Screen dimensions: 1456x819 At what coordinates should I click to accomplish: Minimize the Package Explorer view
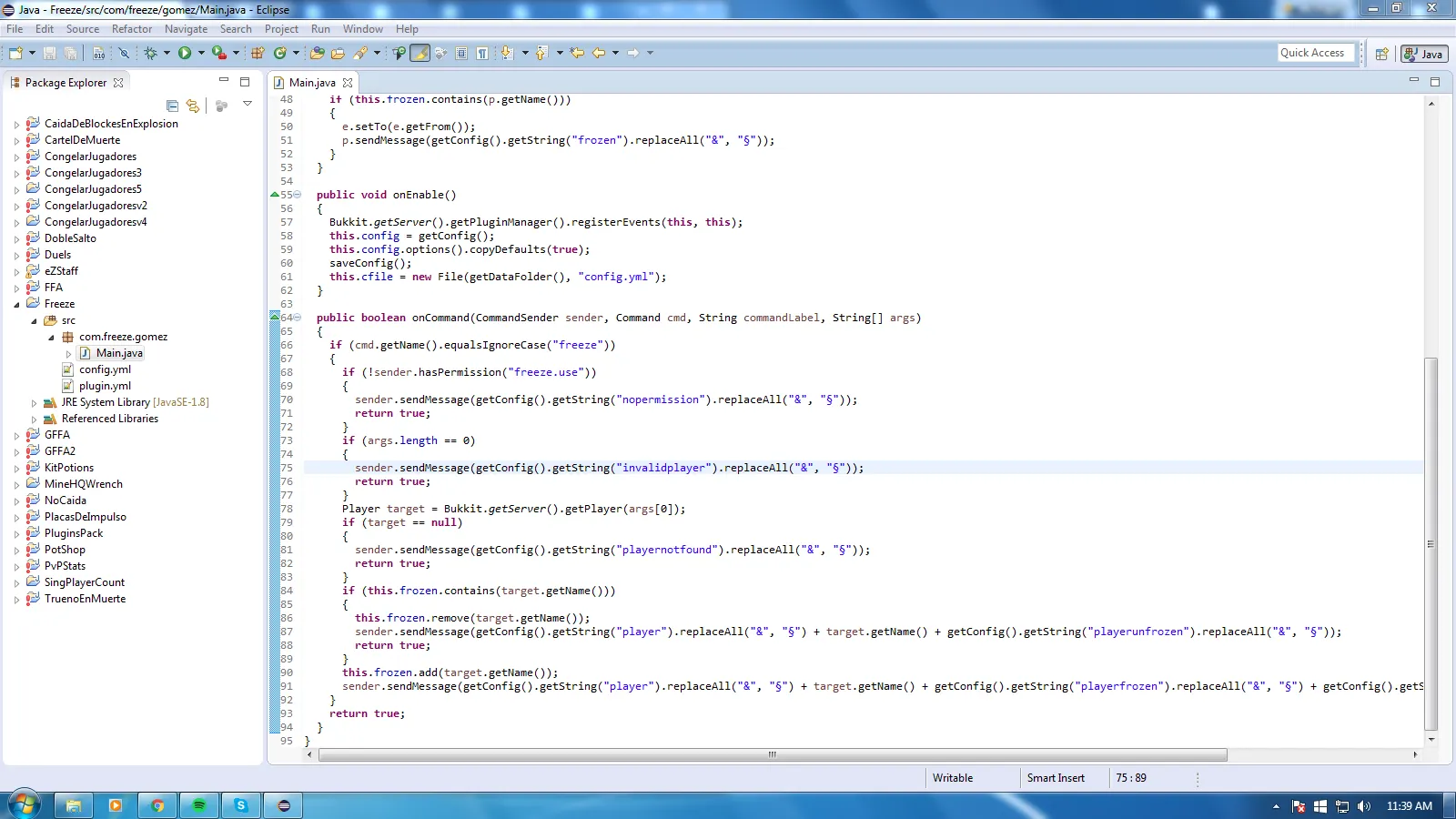[223, 81]
